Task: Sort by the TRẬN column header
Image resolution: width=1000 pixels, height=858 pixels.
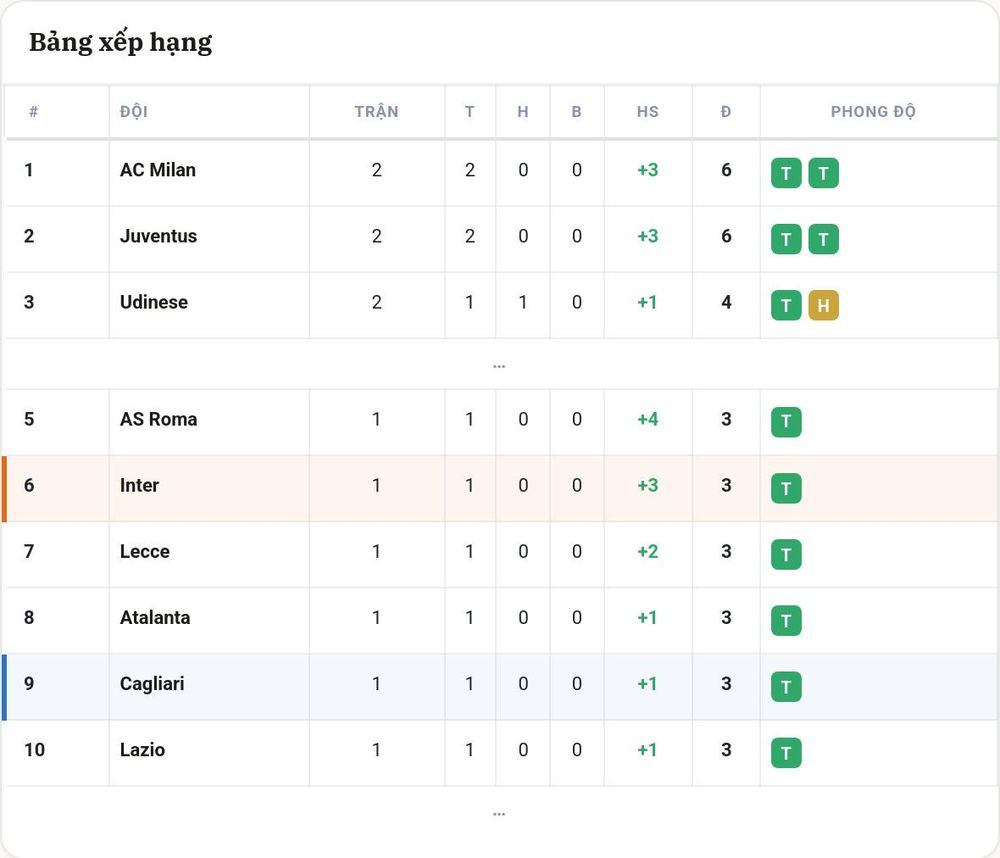Action: point(376,112)
